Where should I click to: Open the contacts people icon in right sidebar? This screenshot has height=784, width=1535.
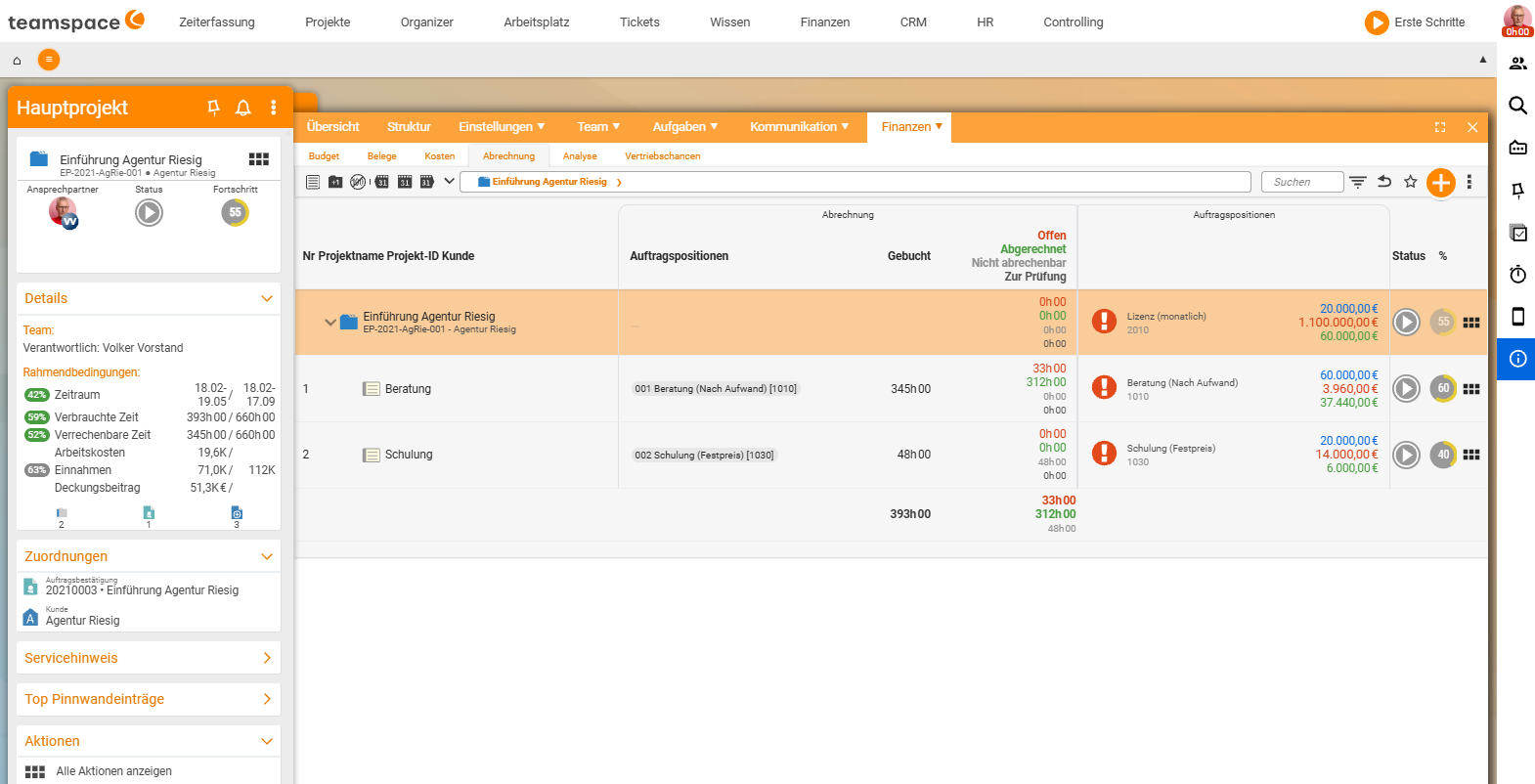click(x=1518, y=64)
